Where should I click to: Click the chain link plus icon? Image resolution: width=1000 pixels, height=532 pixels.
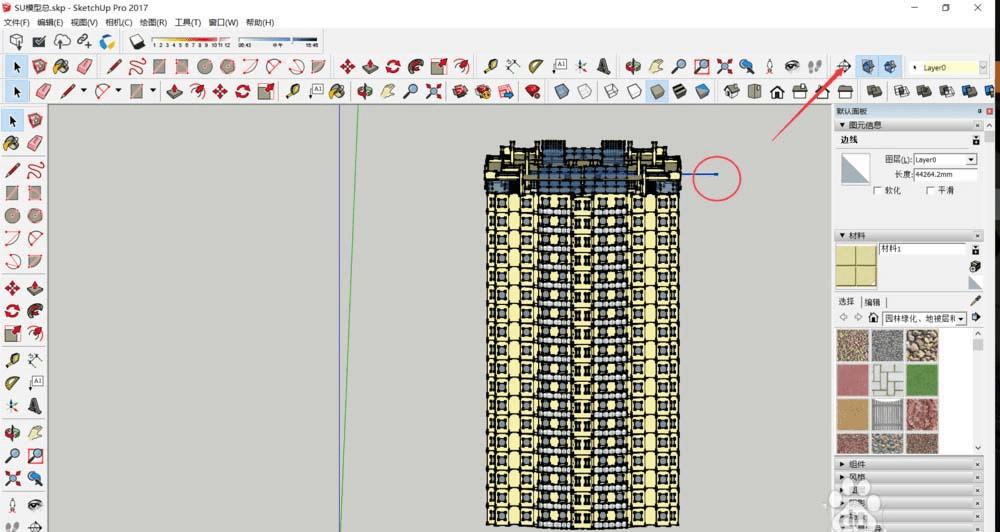point(84,42)
